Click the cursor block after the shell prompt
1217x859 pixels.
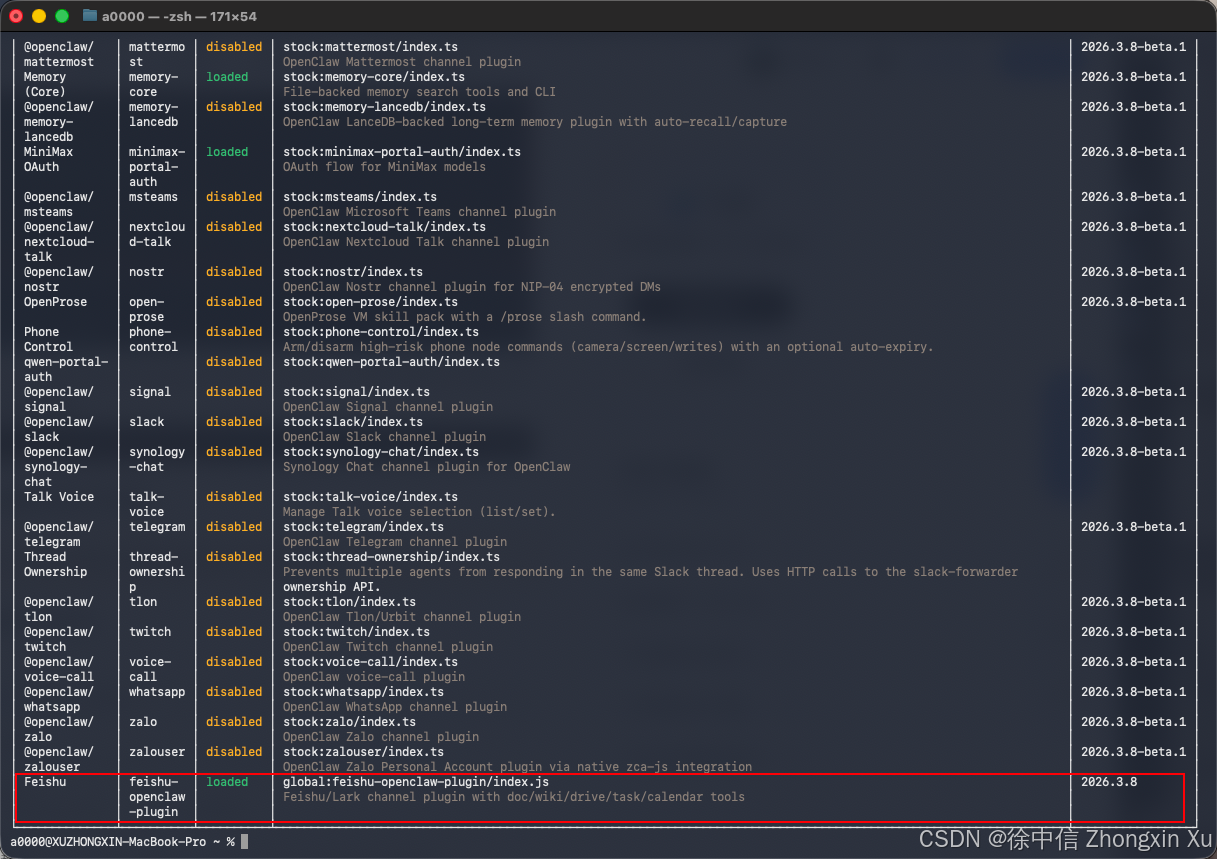pos(244,842)
